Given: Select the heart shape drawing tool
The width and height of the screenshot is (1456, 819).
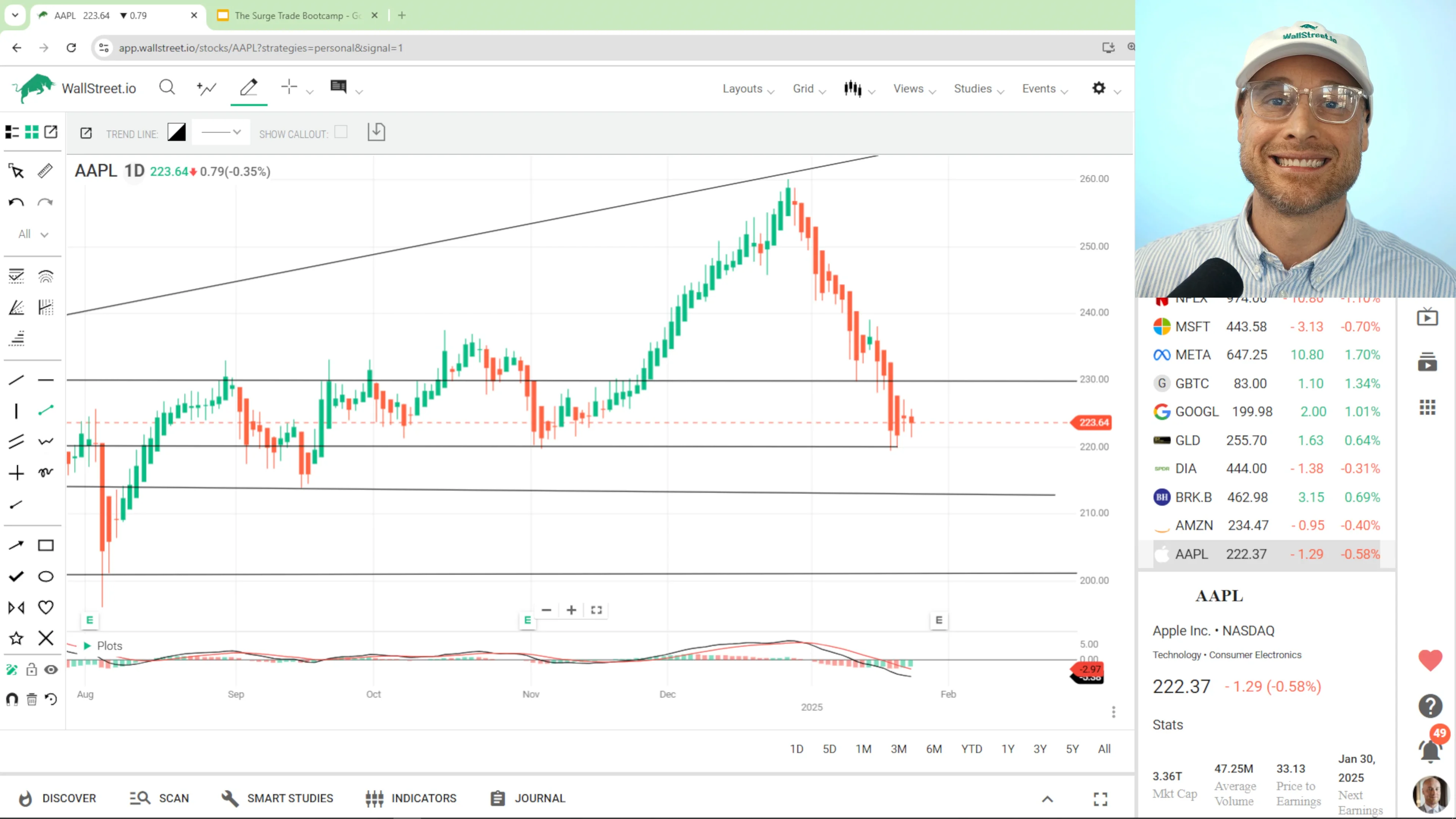Looking at the screenshot, I should (x=45, y=607).
